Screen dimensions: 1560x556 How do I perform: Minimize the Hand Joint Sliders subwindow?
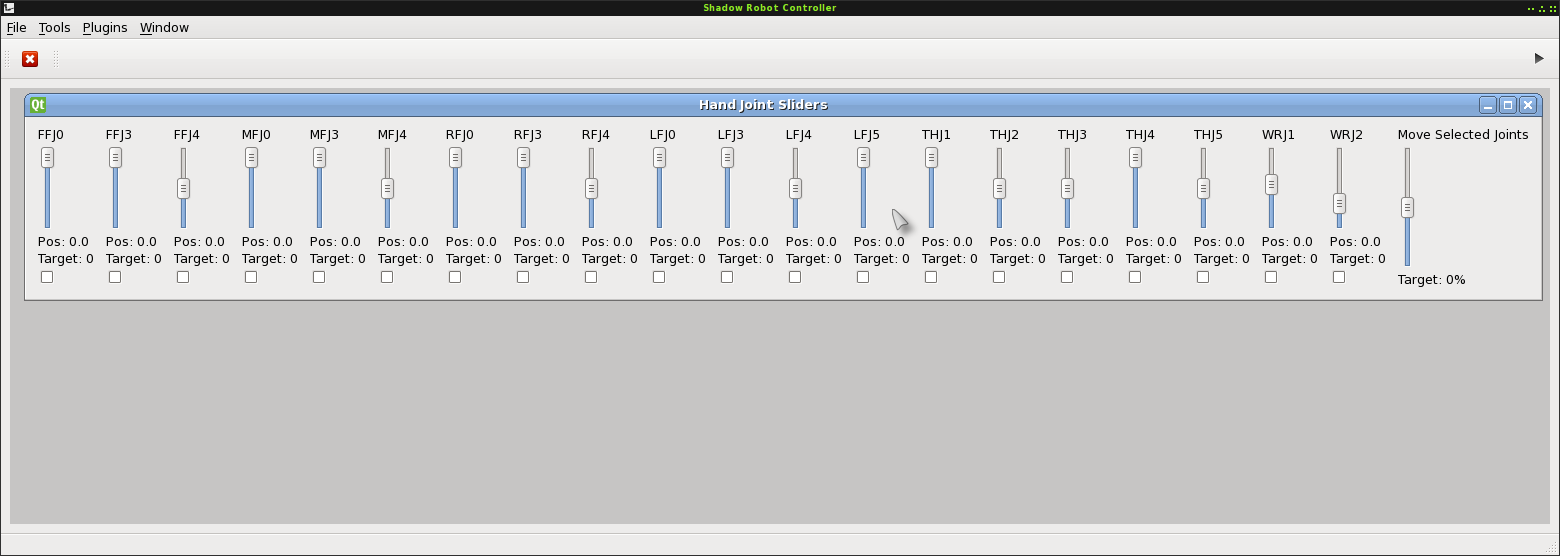click(x=1488, y=105)
